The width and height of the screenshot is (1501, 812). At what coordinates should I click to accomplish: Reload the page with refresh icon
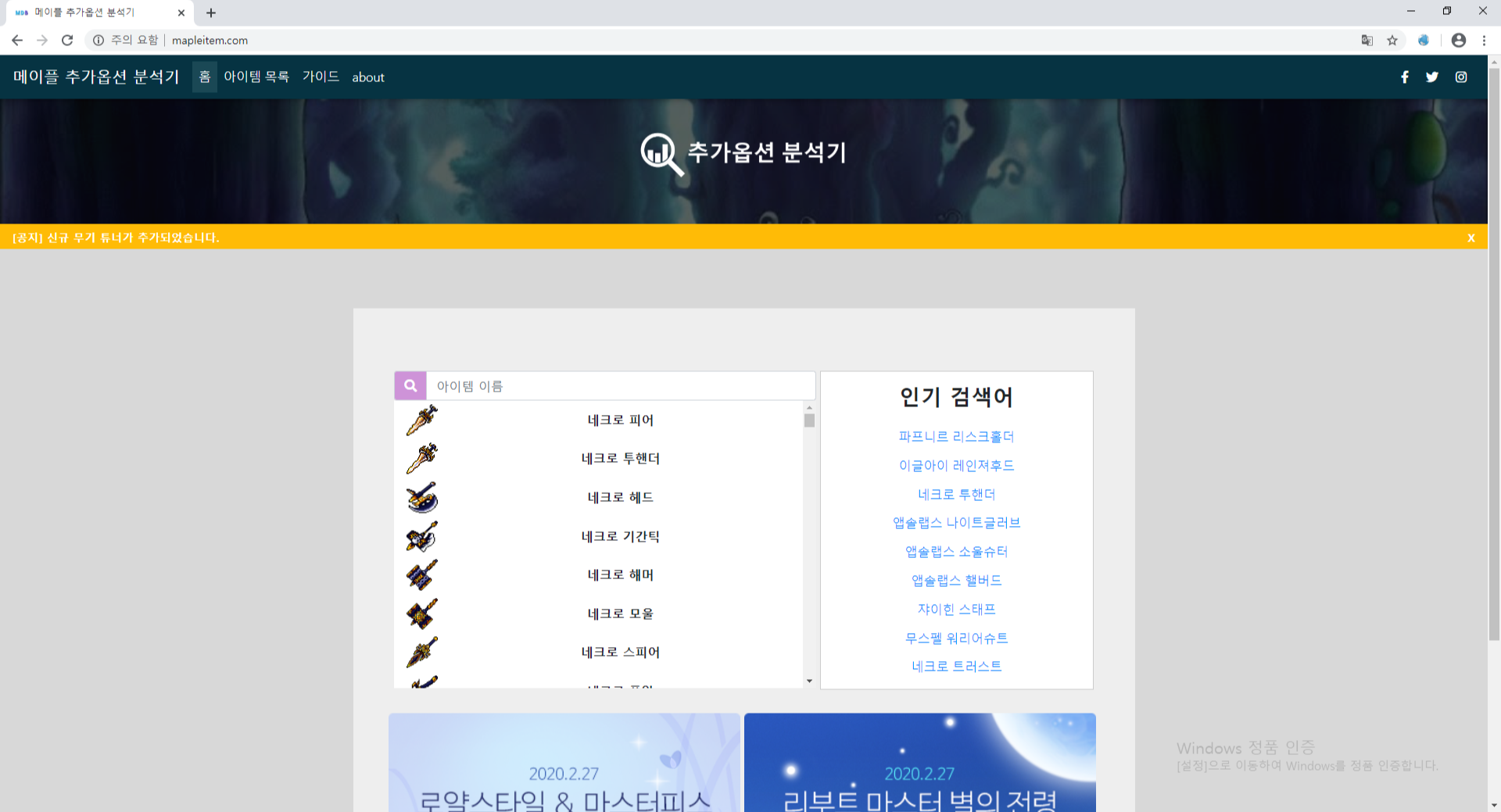[x=67, y=40]
